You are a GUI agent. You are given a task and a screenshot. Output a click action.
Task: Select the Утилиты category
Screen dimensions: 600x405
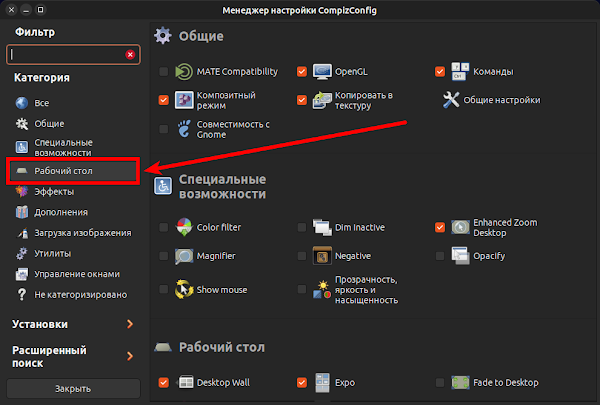pyautogui.click(x=73, y=253)
